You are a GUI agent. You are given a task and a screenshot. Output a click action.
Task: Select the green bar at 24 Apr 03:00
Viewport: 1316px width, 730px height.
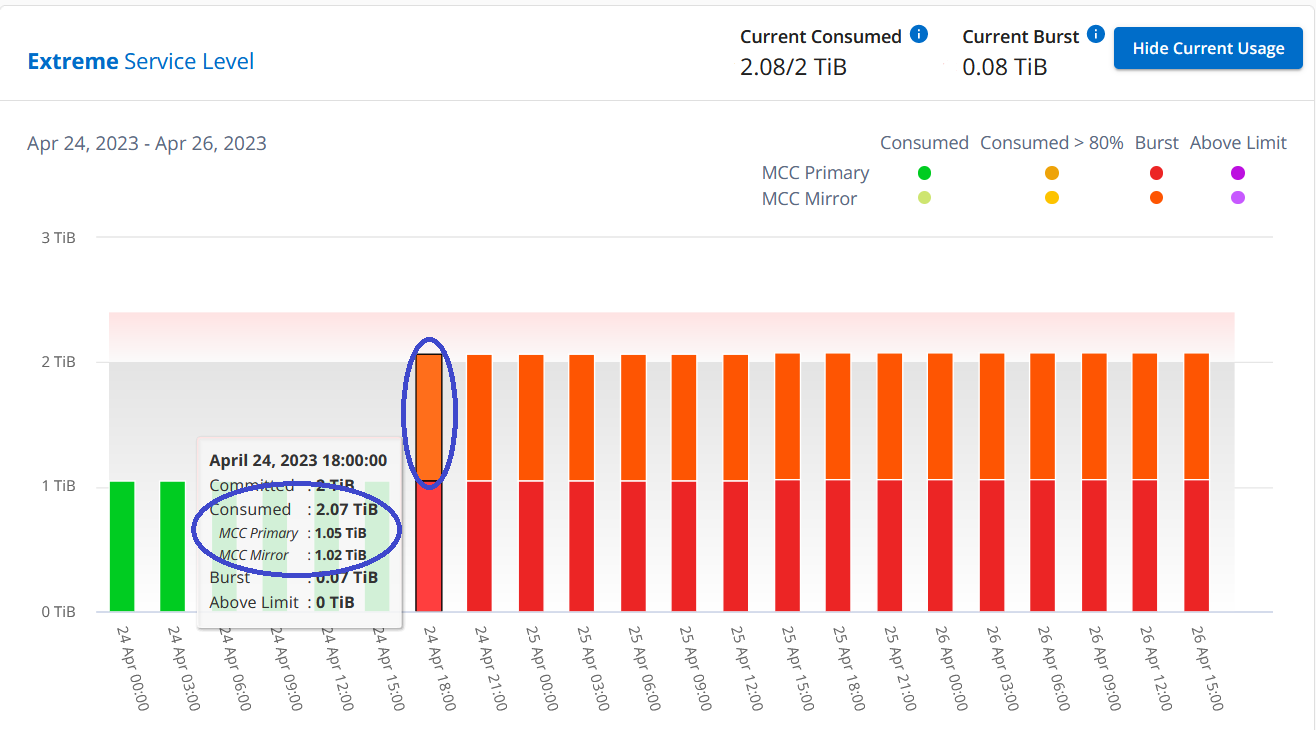173,546
